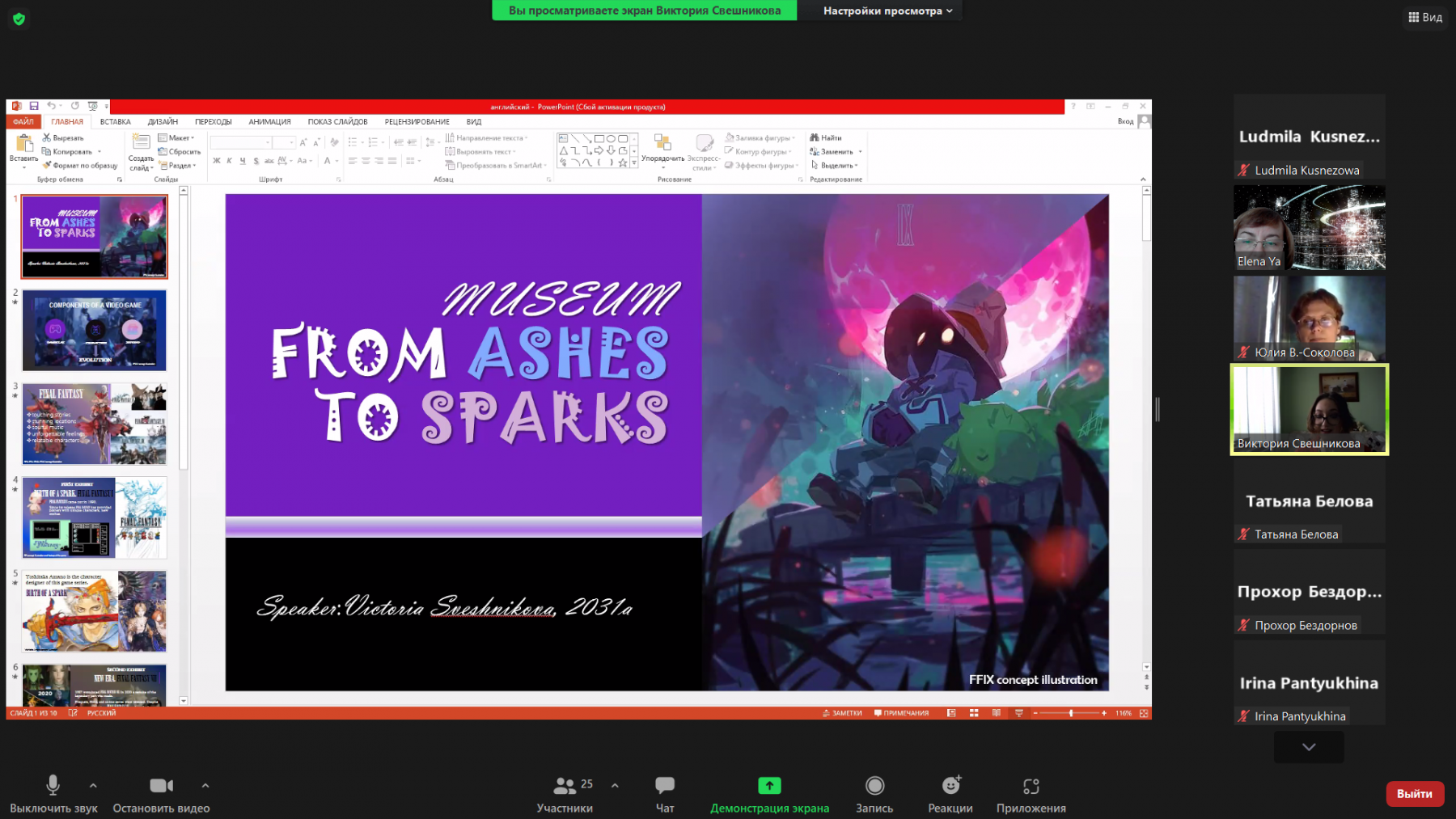Start slideshow from quick access toolbar icon

93,106
